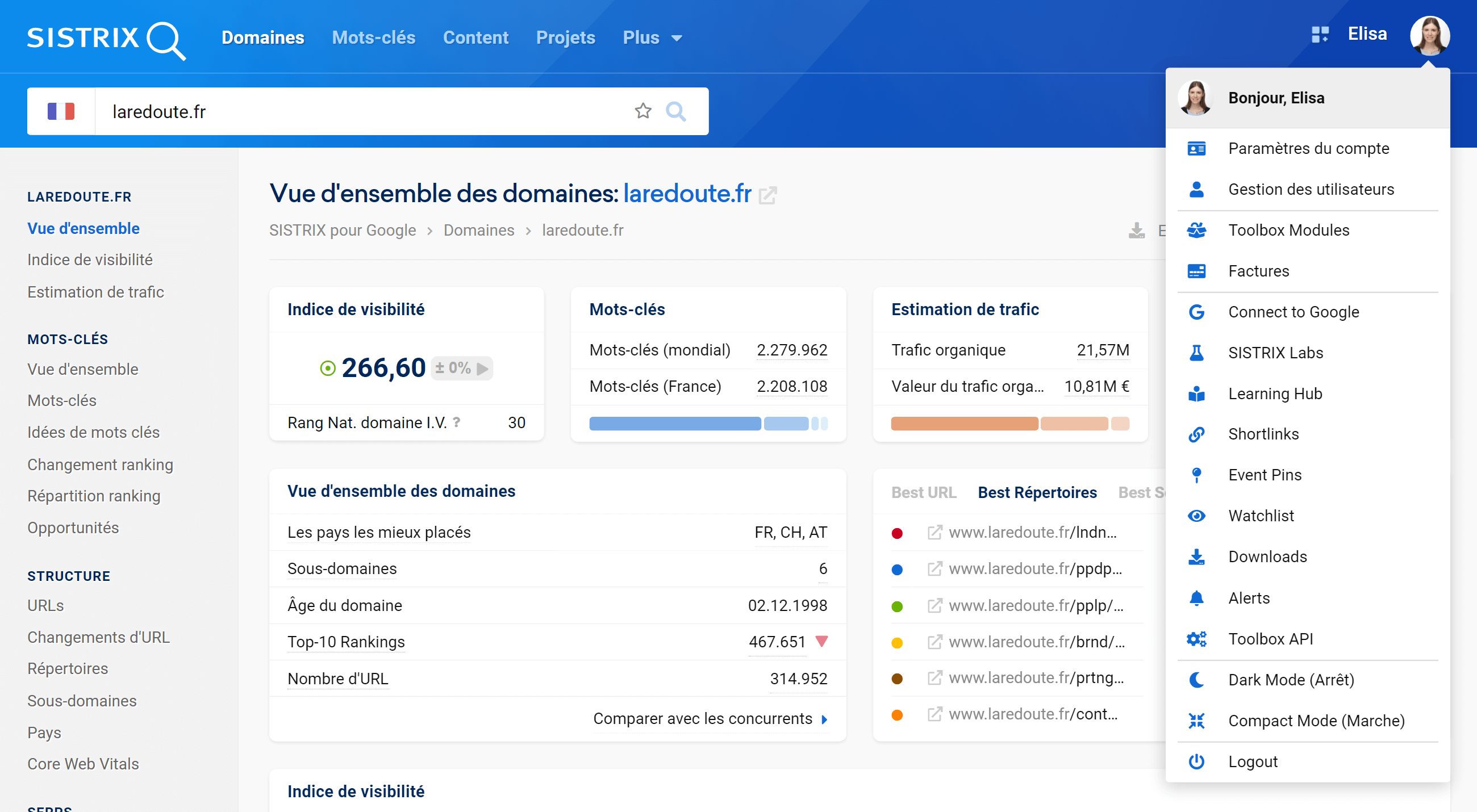Click the yellow dot beside /brnd URL
The height and width of the screenshot is (812, 1477).
pyautogui.click(x=898, y=643)
